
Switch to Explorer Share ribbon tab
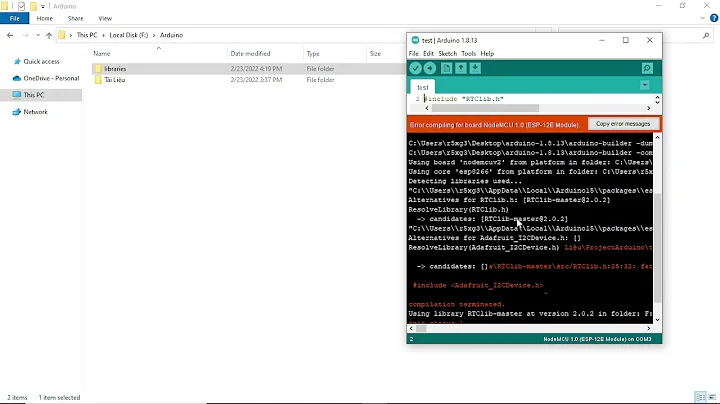(75, 18)
